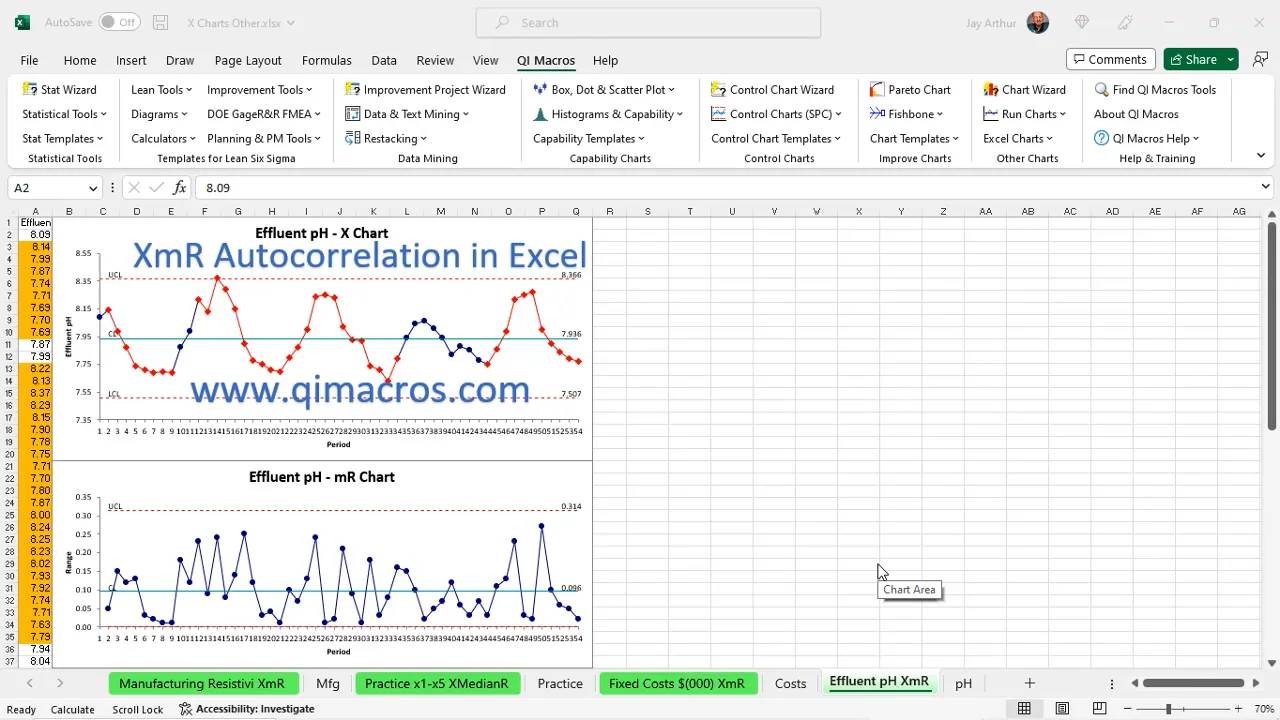Click the vertical scrollbar thumb

point(1271,327)
